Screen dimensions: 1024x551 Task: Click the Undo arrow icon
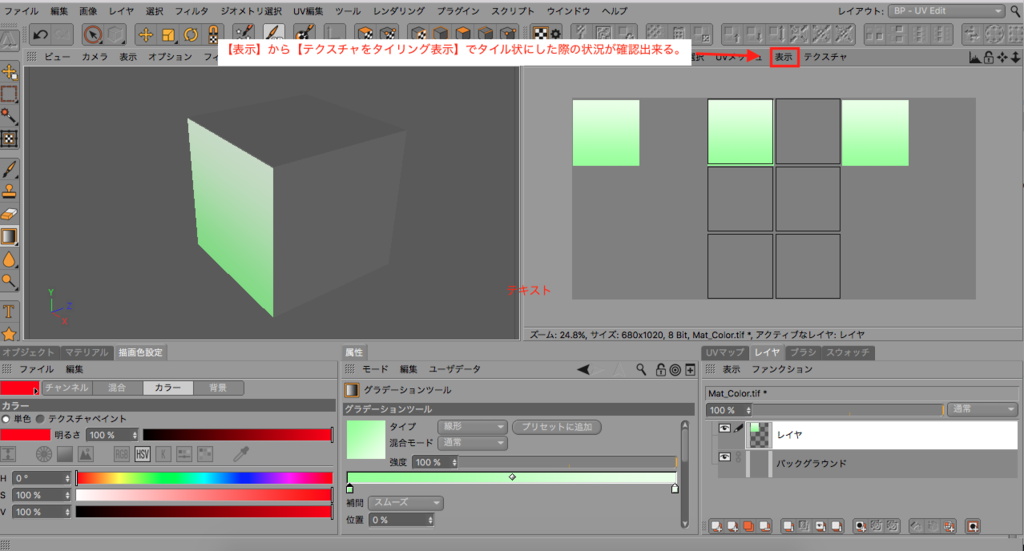[40, 34]
